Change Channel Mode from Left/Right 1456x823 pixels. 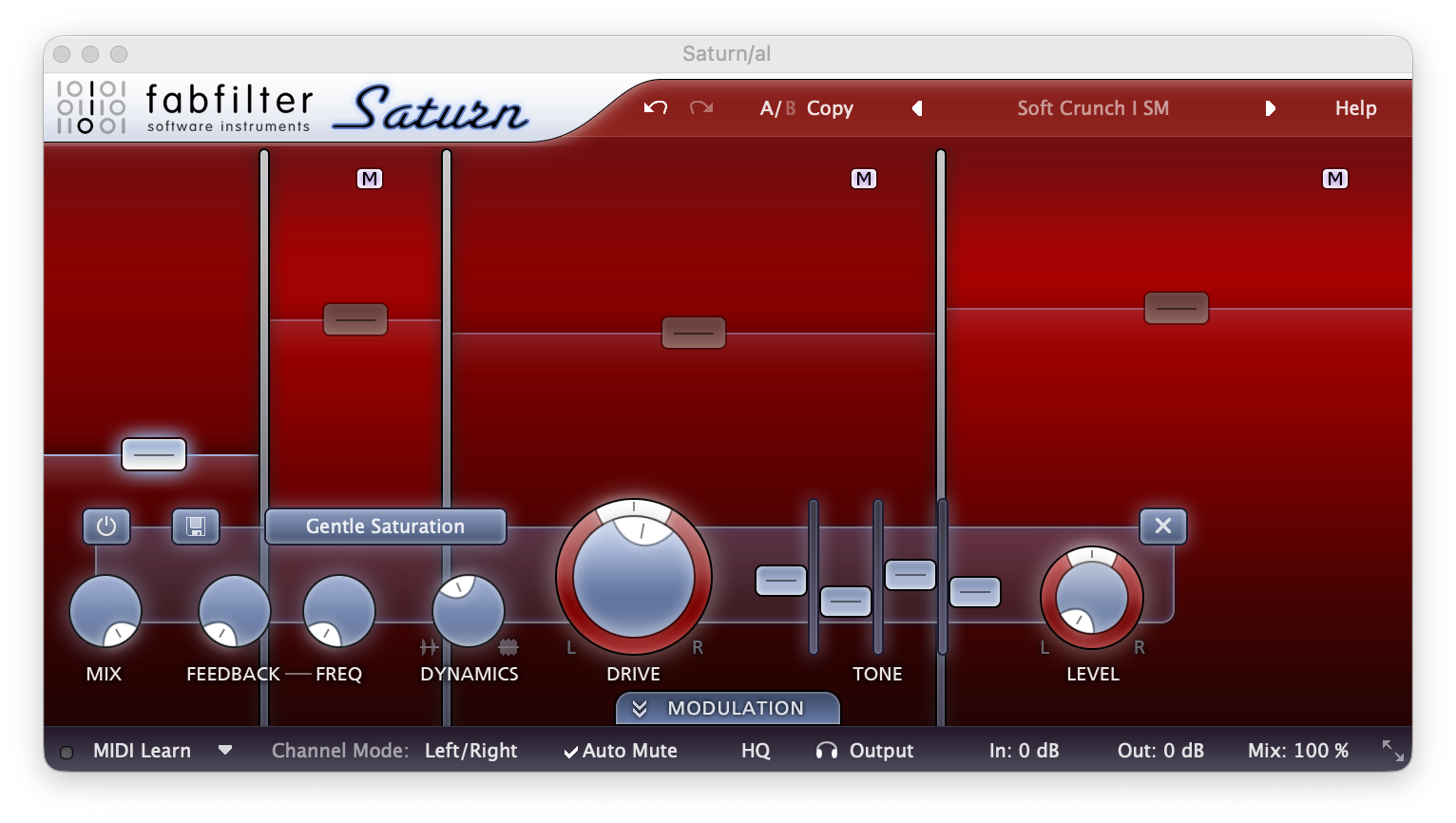click(x=470, y=751)
